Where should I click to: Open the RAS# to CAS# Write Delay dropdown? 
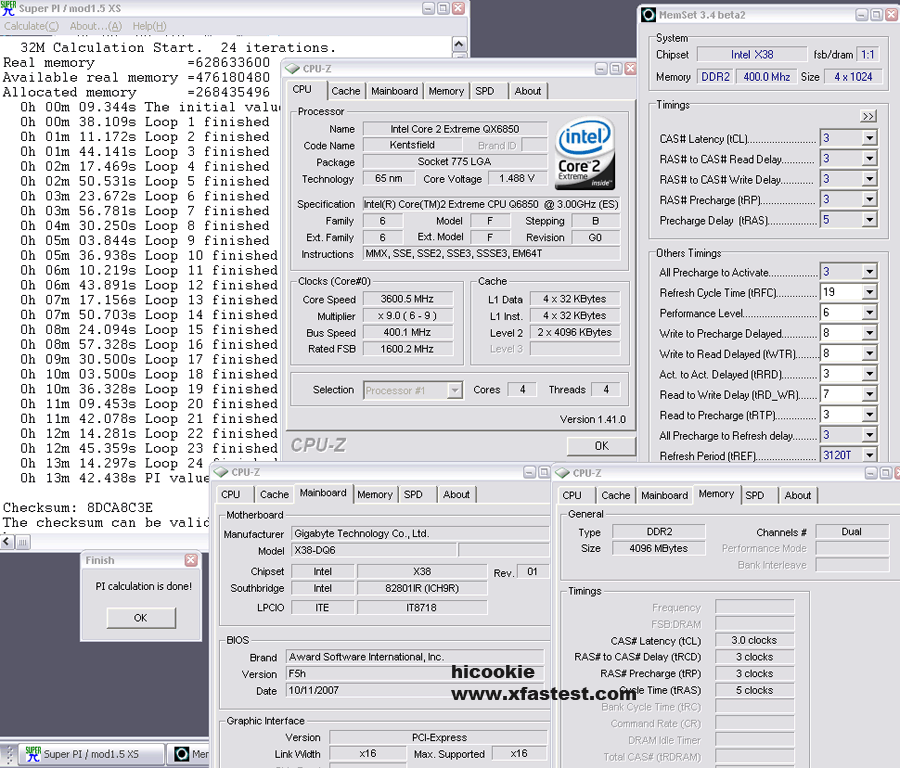(x=870, y=180)
